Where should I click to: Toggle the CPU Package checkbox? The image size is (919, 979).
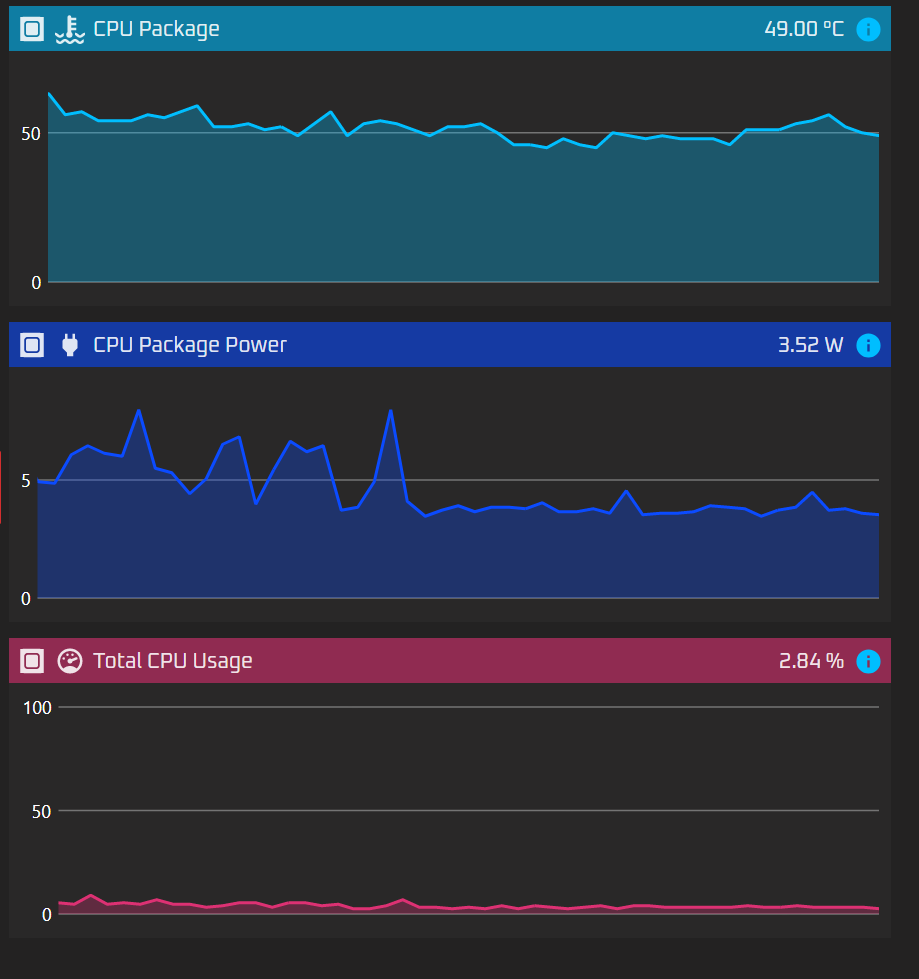(x=33, y=29)
